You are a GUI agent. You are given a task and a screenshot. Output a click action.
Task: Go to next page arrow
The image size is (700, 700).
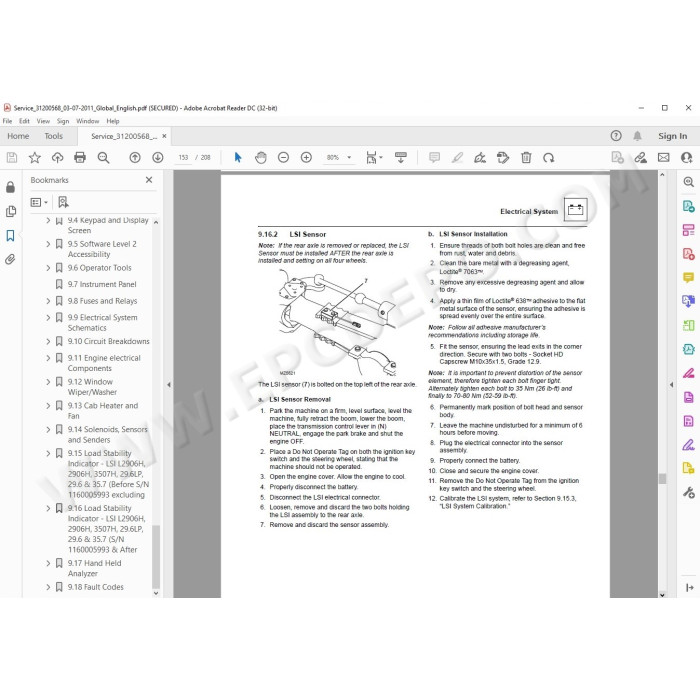pos(158,158)
